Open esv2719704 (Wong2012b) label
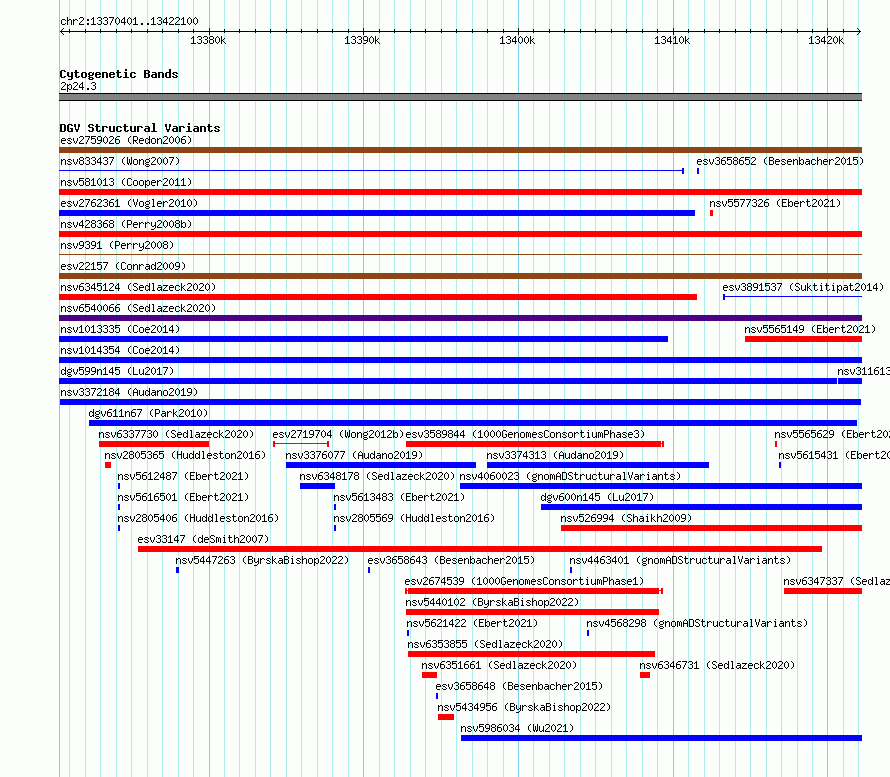This screenshot has width=890, height=777. click(338, 434)
